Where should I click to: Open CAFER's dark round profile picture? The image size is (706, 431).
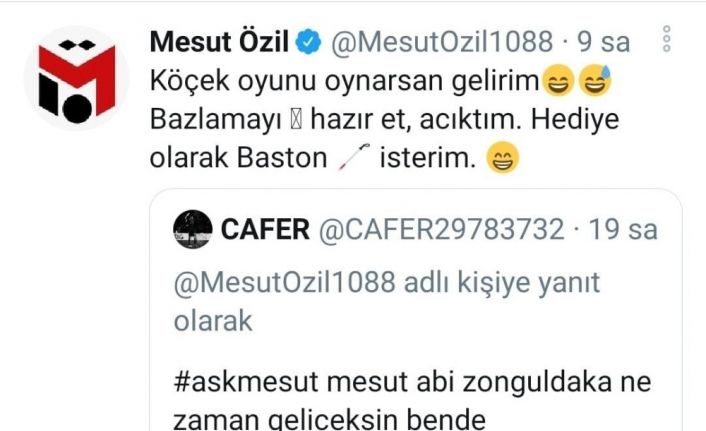click(193, 229)
